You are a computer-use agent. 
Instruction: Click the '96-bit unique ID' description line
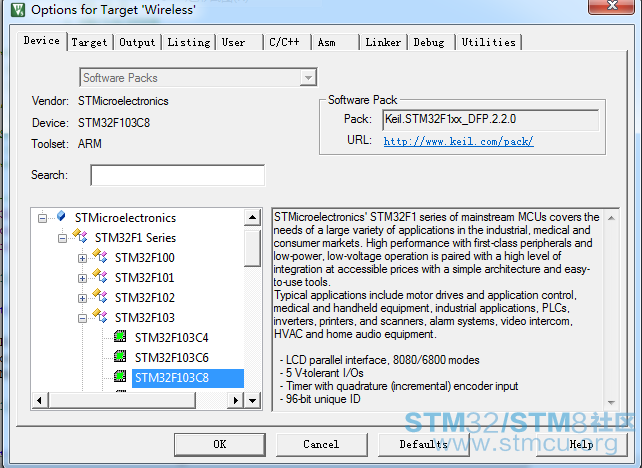tap(320, 399)
